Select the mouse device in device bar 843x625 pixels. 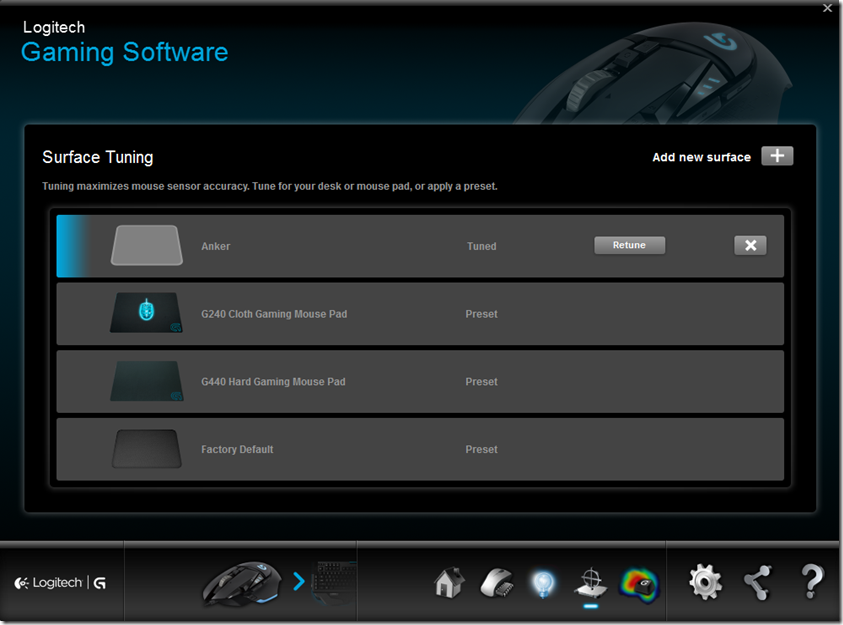click(x=242, y=584)
